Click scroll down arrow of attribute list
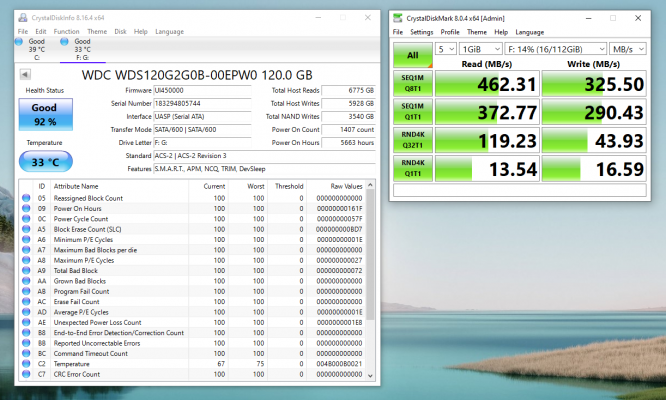Viewport: 666px width, 400px height. point(370,375)
